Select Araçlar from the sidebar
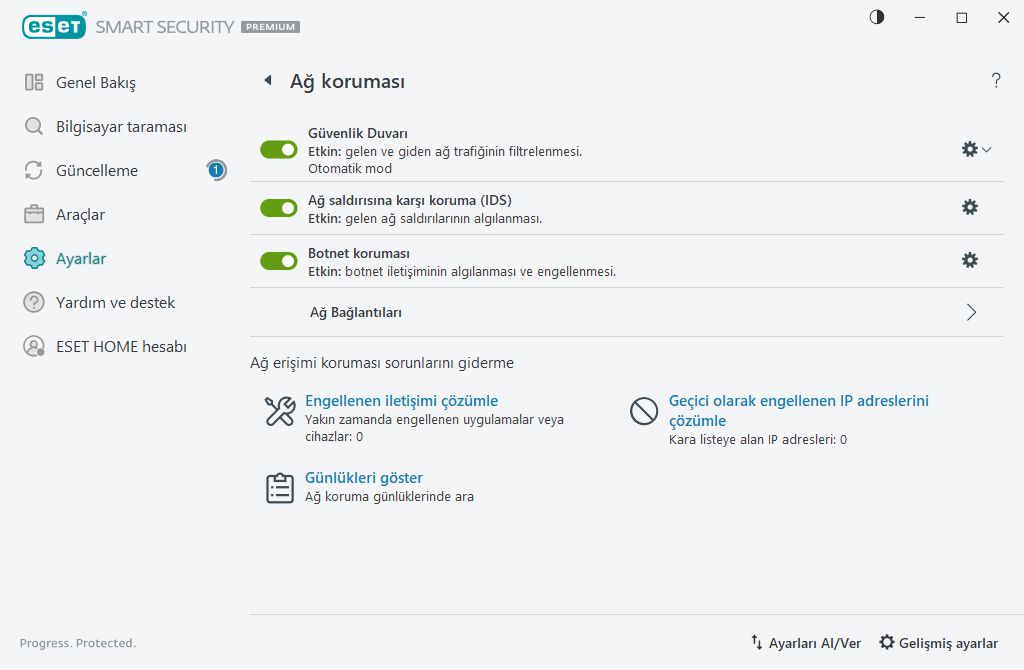This screenshot has height=670, width=1024. click(80, 214)
